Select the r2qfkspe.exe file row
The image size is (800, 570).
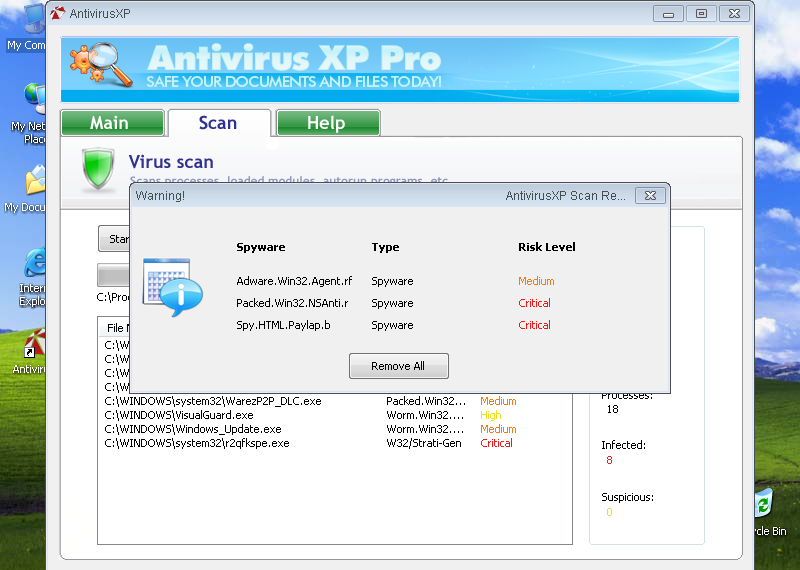pyautogui.click(x=335, y=443)
